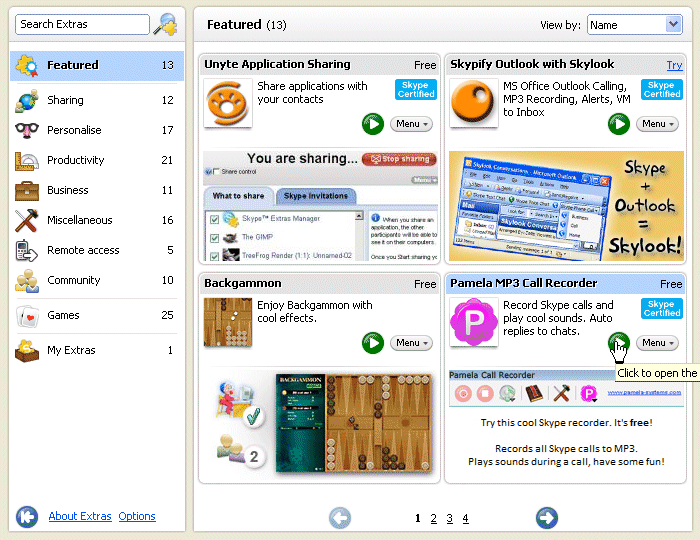
Task: Click the Productivity ruler icon
Action: (x=27, y=161)
